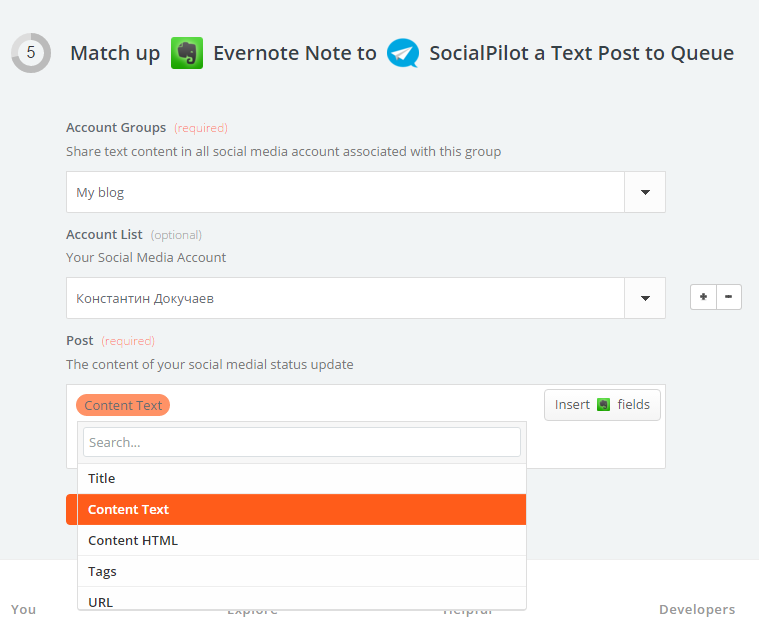The width and height of the screenshot is (759, 620).
Task: Click the Константин Докучаев account field
Action: pos(345,298)
